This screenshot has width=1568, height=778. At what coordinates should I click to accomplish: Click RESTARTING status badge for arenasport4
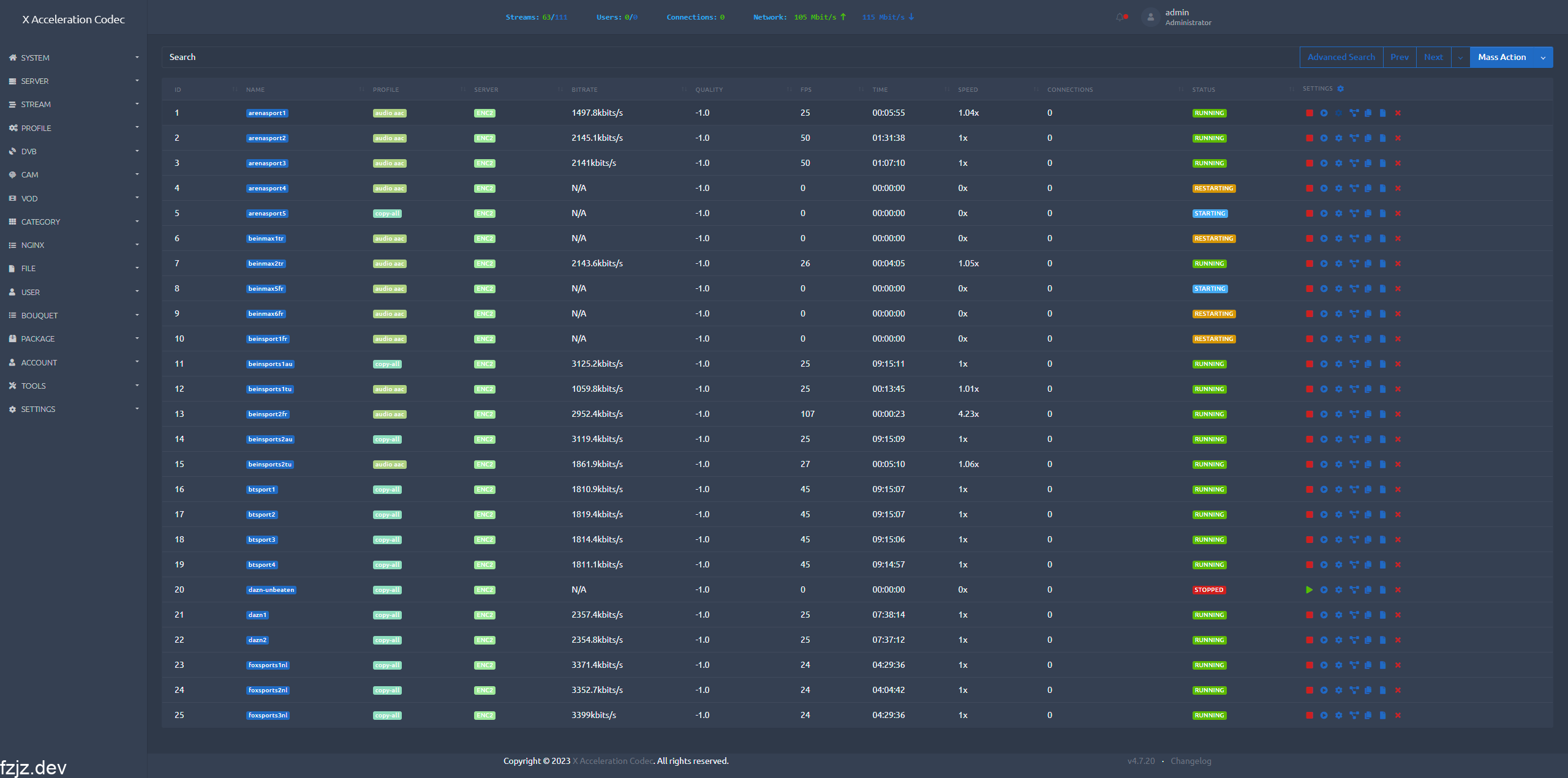click(x=1213, y=189)
